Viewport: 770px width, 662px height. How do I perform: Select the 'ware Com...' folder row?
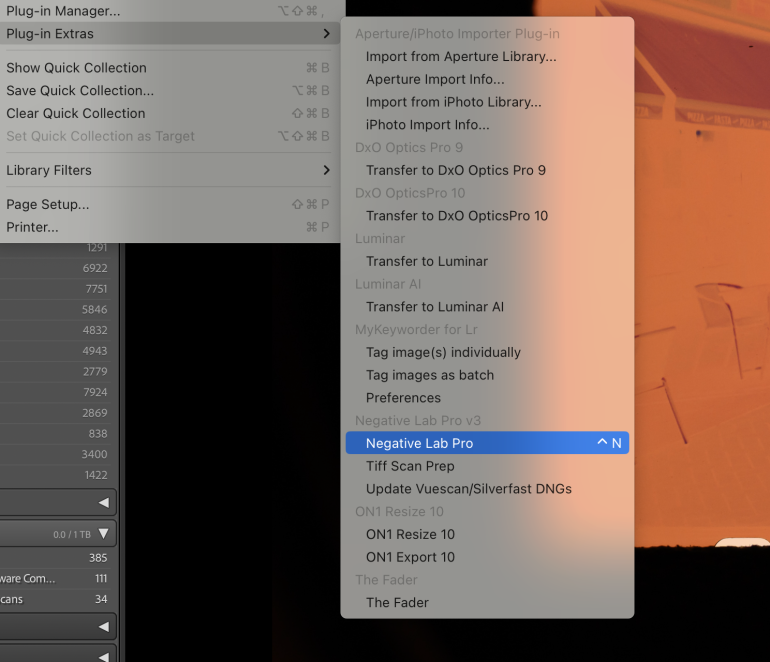click(x=55, y=579)
